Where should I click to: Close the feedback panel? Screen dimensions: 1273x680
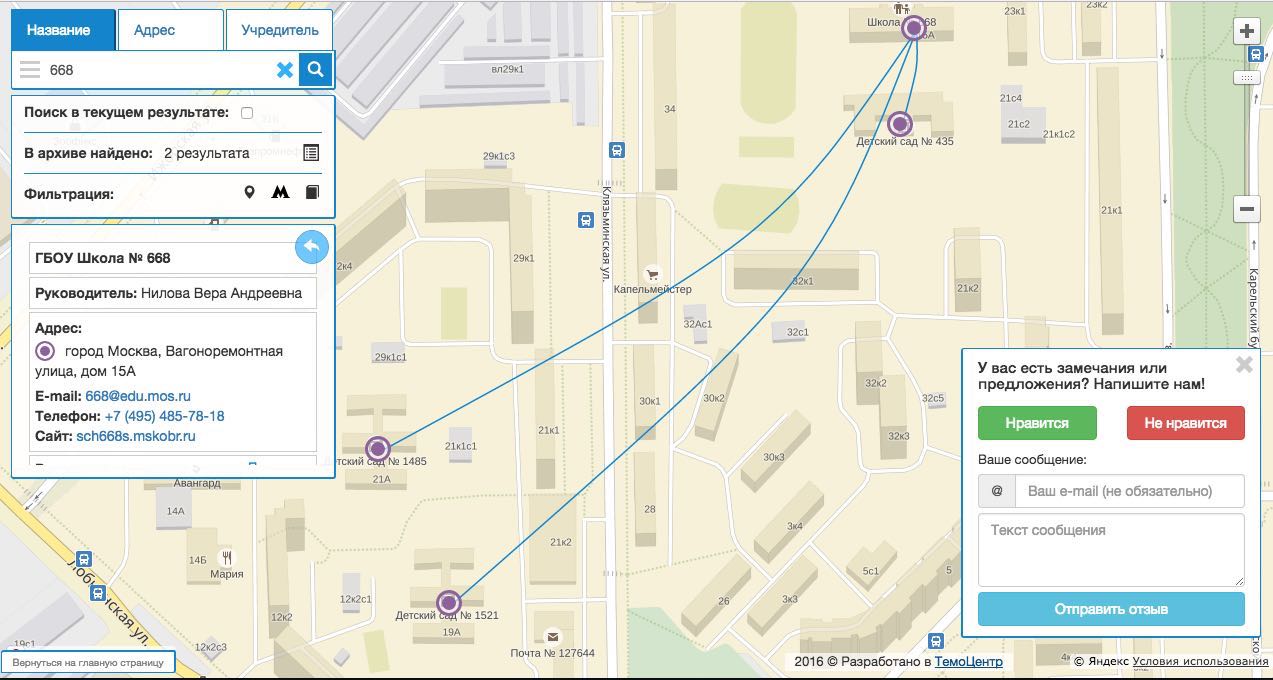click(1244, 364)
